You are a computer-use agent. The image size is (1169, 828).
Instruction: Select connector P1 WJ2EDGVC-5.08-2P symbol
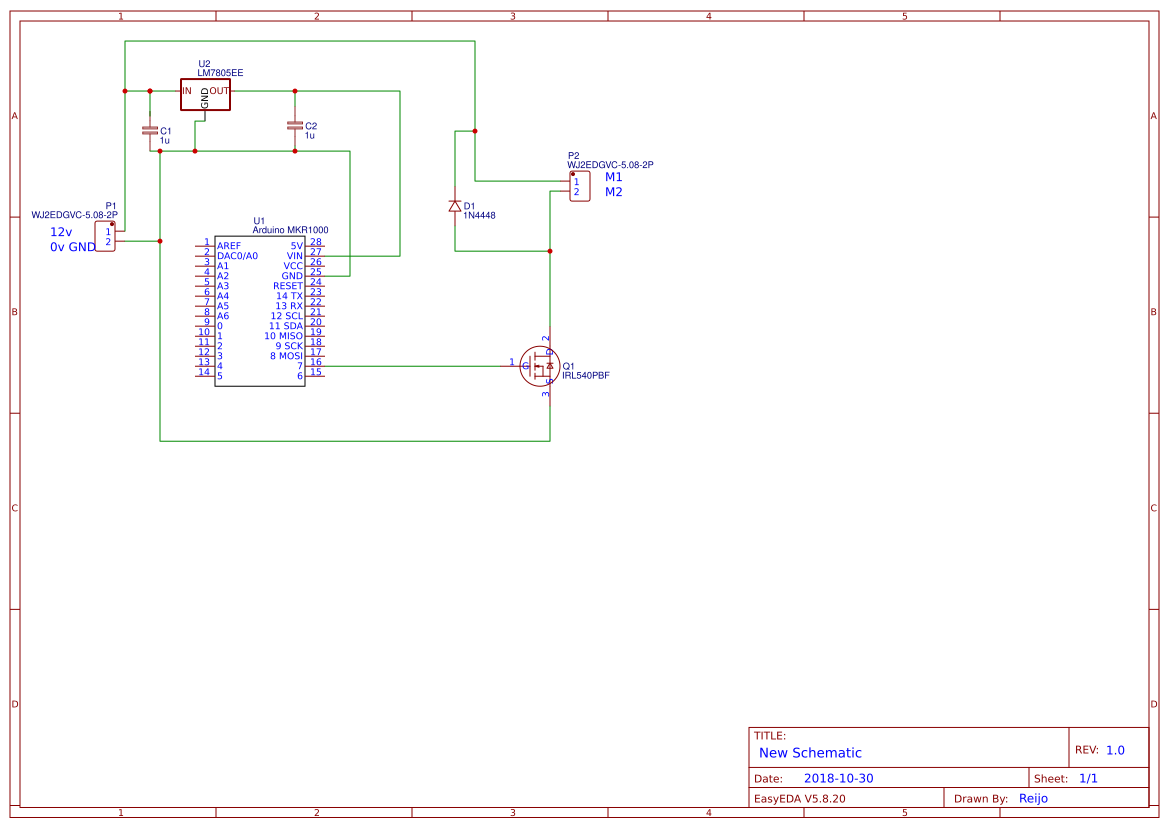click(105, 235)
